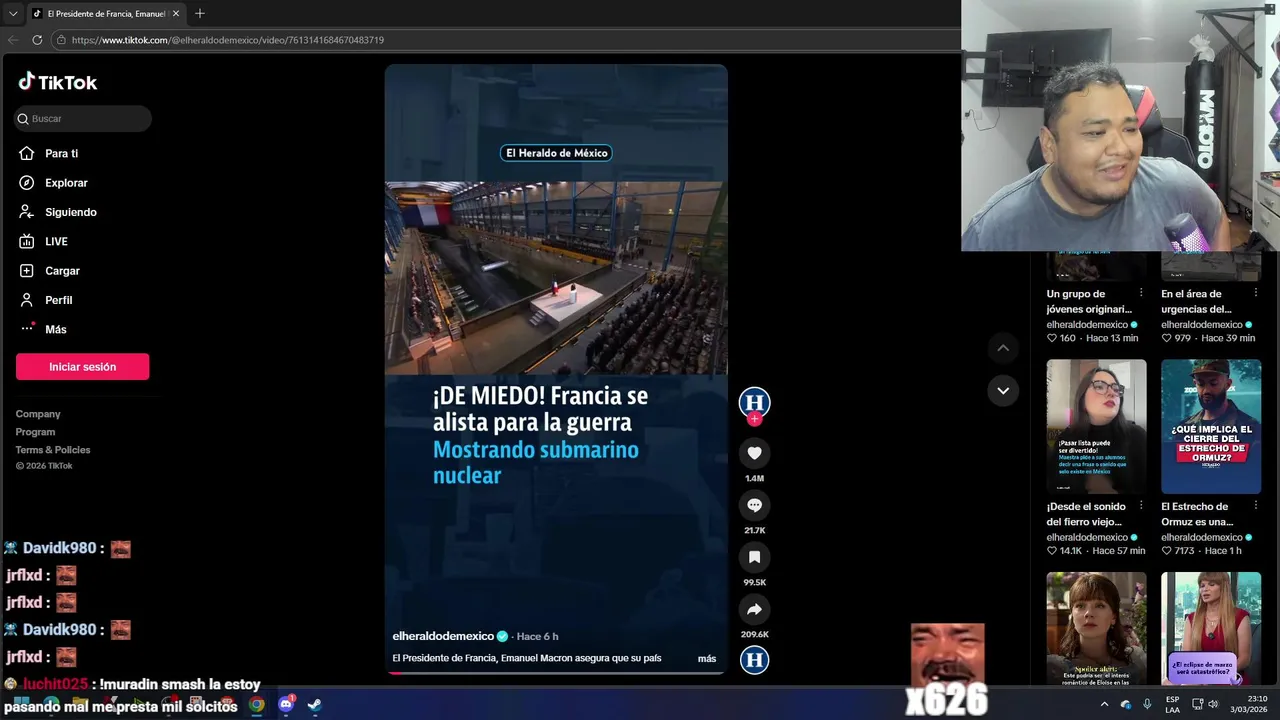The height and width of the screenshot is (720, 1280).
Task: Click the 'Hace 6 h' timestamp
Action: click(538, 636)
